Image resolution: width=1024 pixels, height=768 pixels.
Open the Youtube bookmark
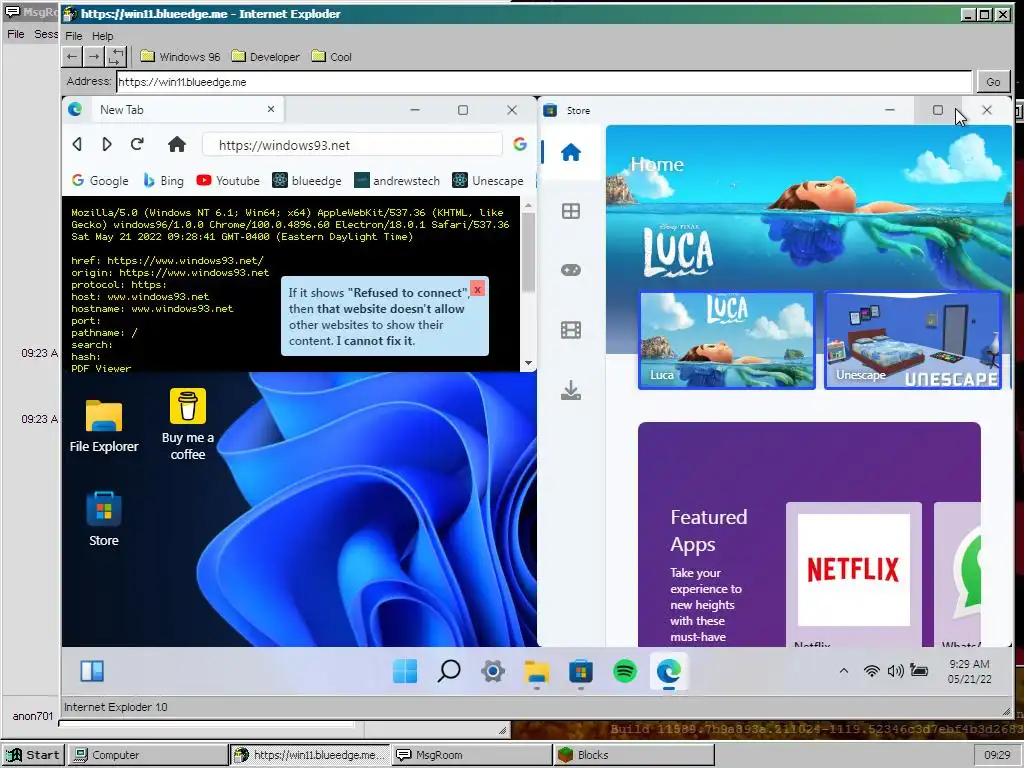pos(228,181)
